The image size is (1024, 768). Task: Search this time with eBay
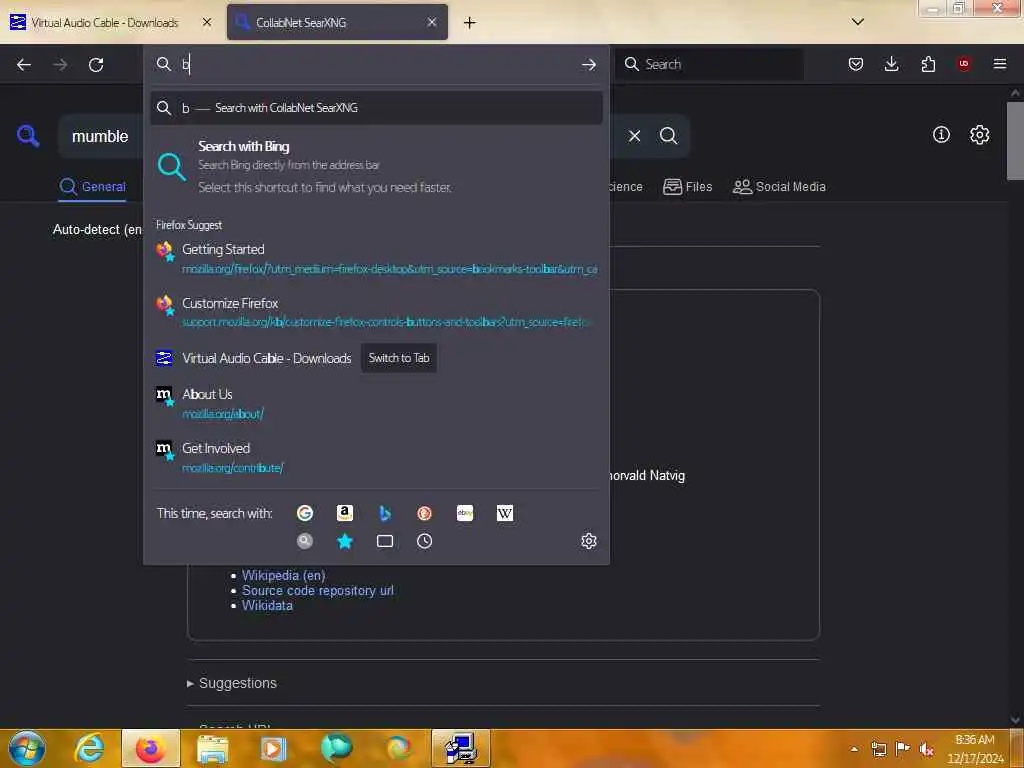tap(465, 513)
